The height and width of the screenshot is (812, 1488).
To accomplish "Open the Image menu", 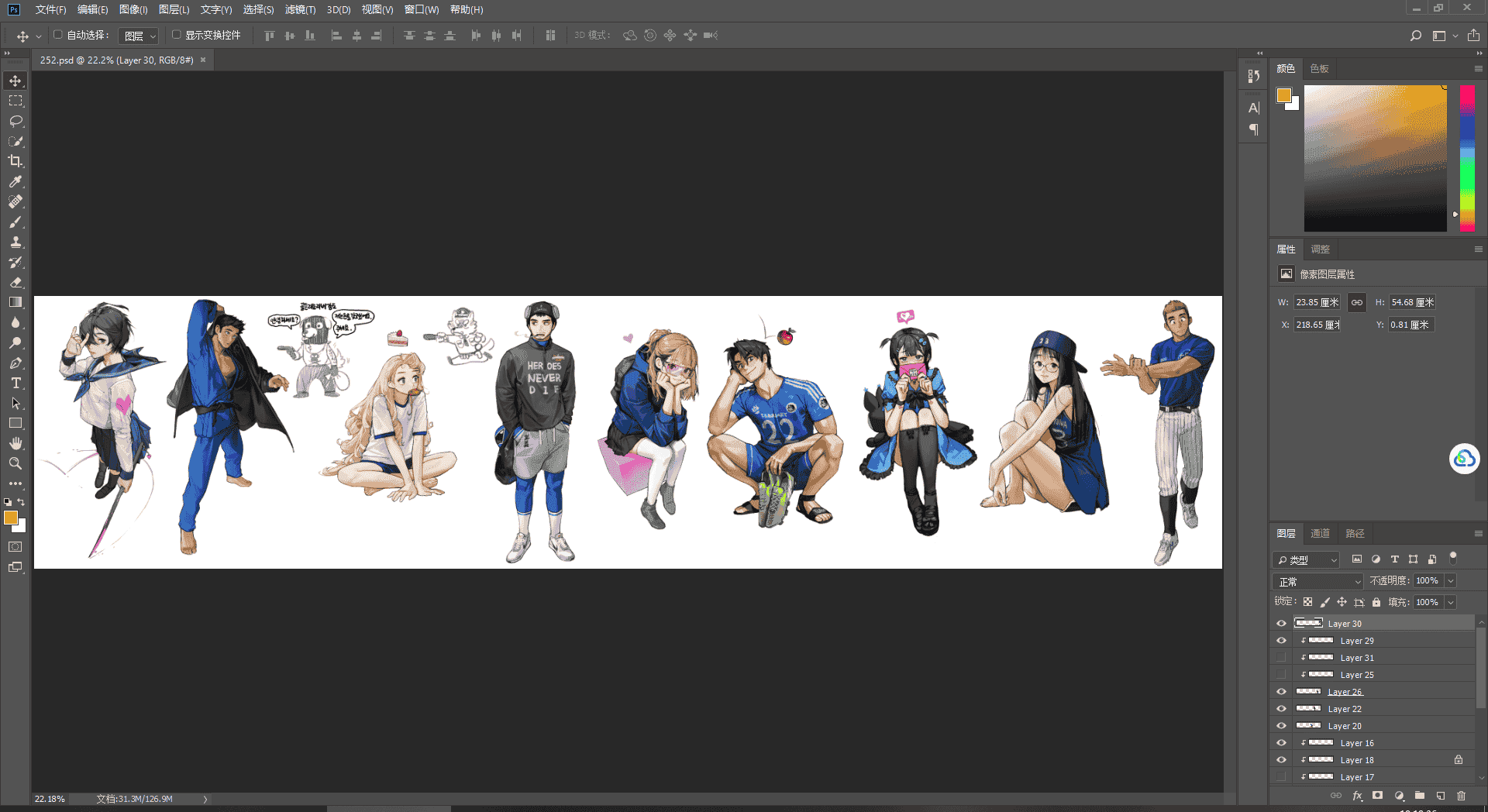I will point(133,9).
